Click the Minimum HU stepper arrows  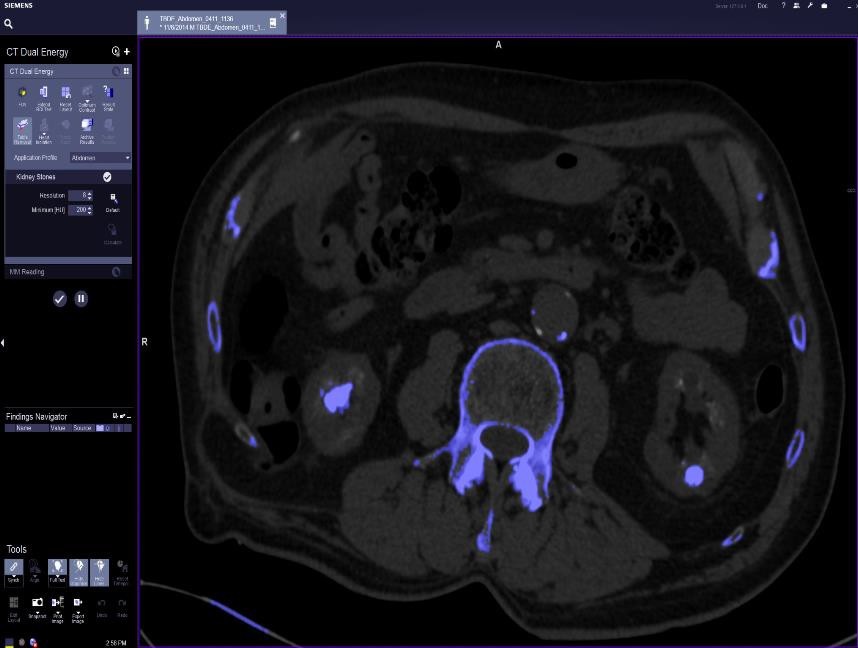pos(89,210)
